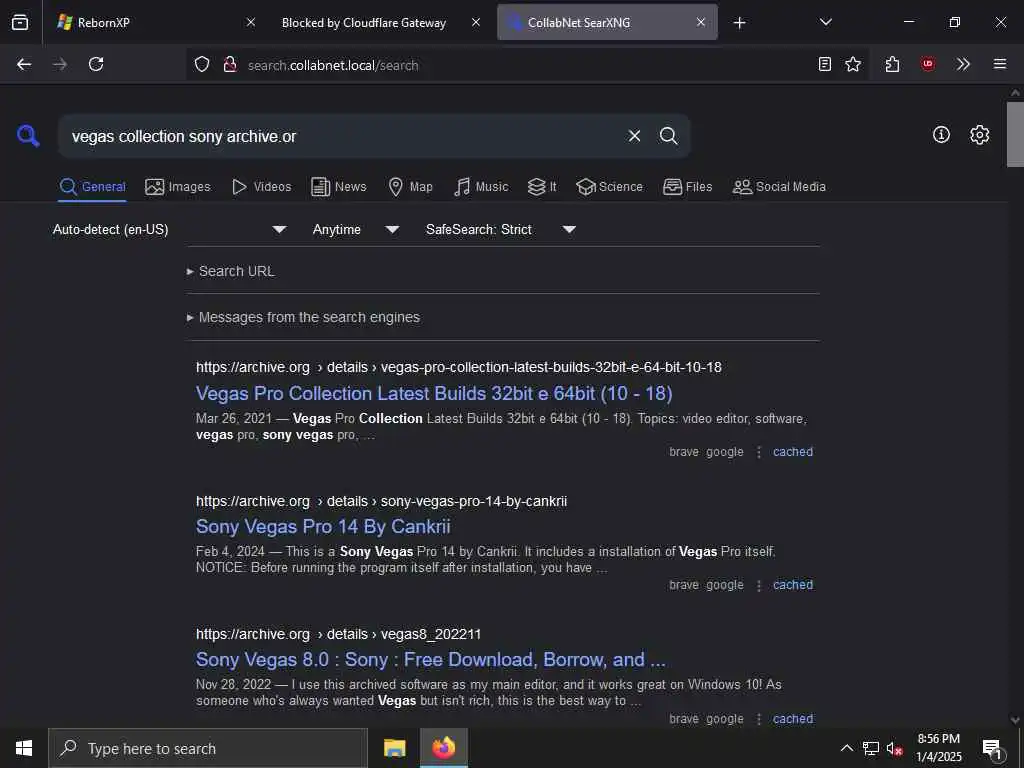Open the Firefox View icon

(20, 22)
